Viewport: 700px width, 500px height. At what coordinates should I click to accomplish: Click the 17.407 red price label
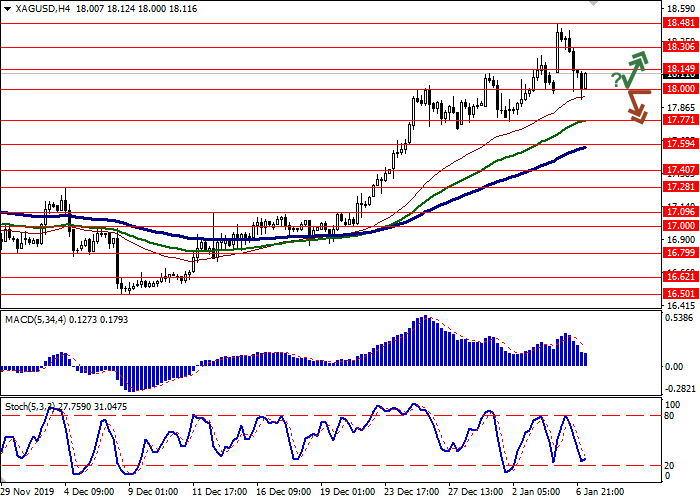[x=679, y=170]
